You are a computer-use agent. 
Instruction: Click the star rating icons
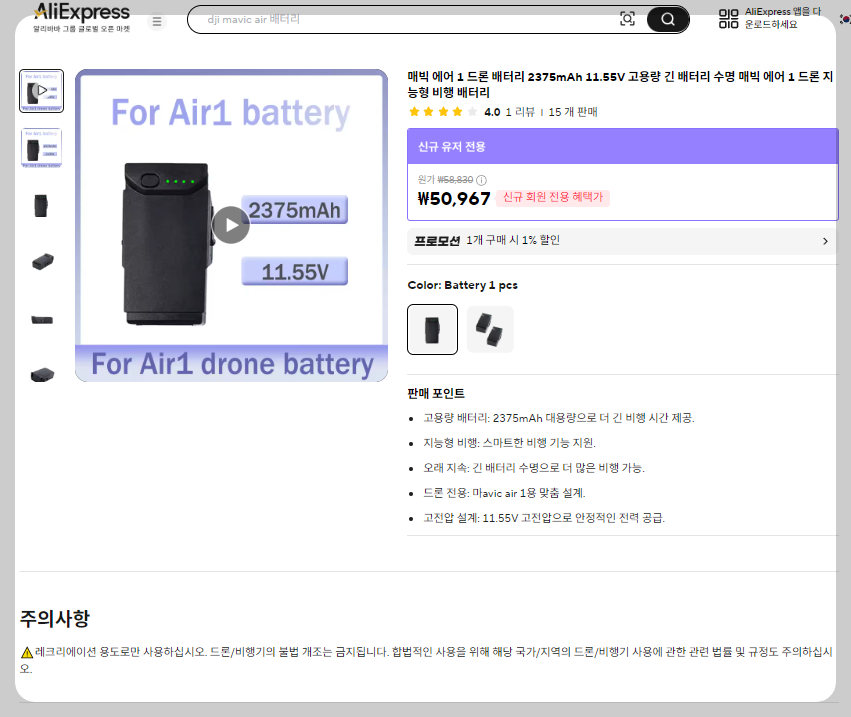(443, 112)
